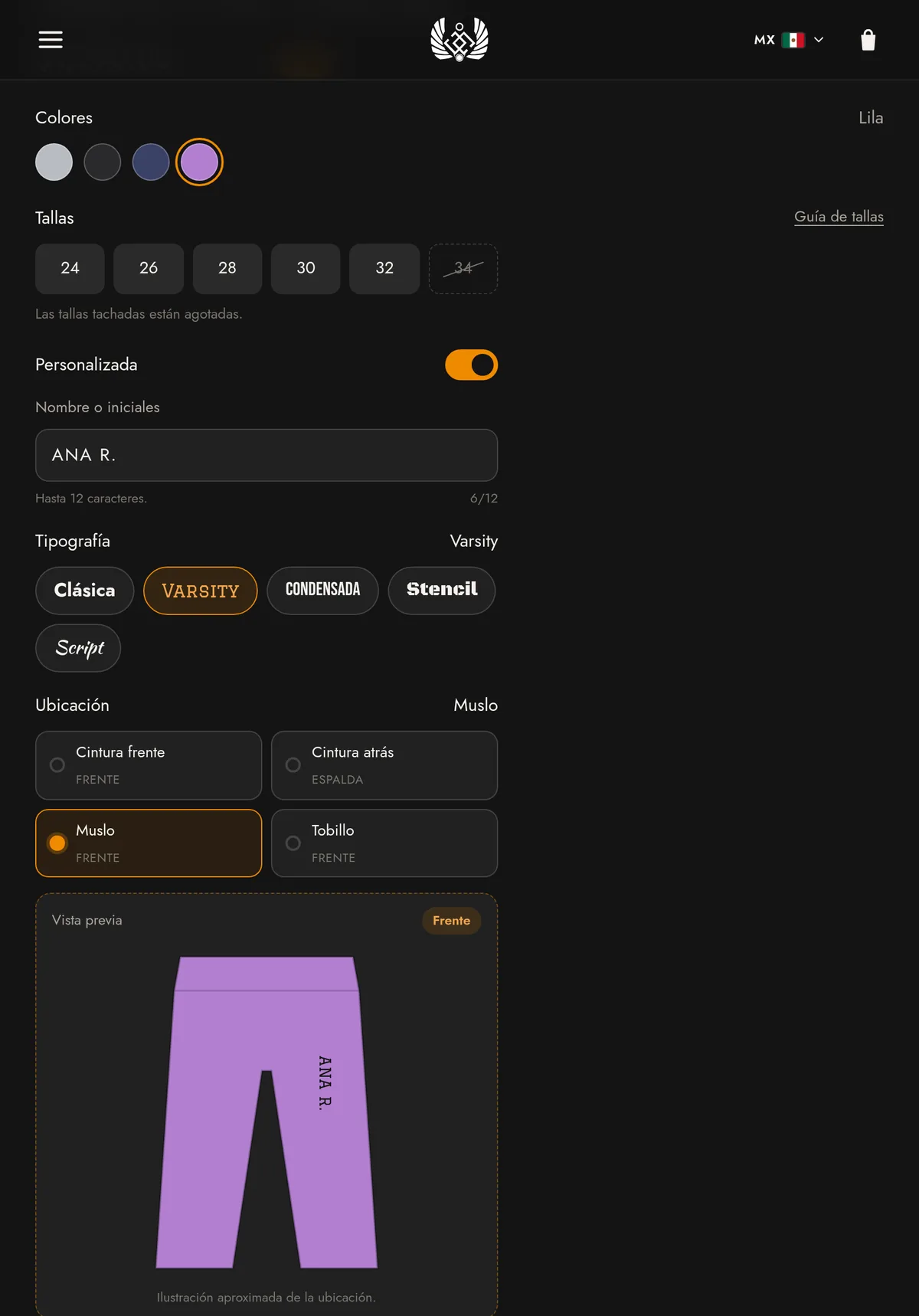Expand the MX country selector chevron

point(819,40)
